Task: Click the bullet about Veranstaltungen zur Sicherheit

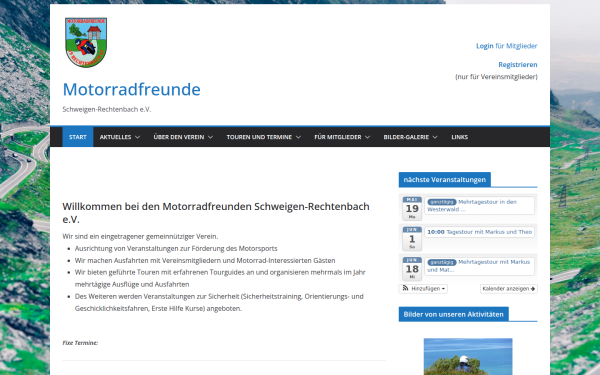Action: tap(219, 302)
